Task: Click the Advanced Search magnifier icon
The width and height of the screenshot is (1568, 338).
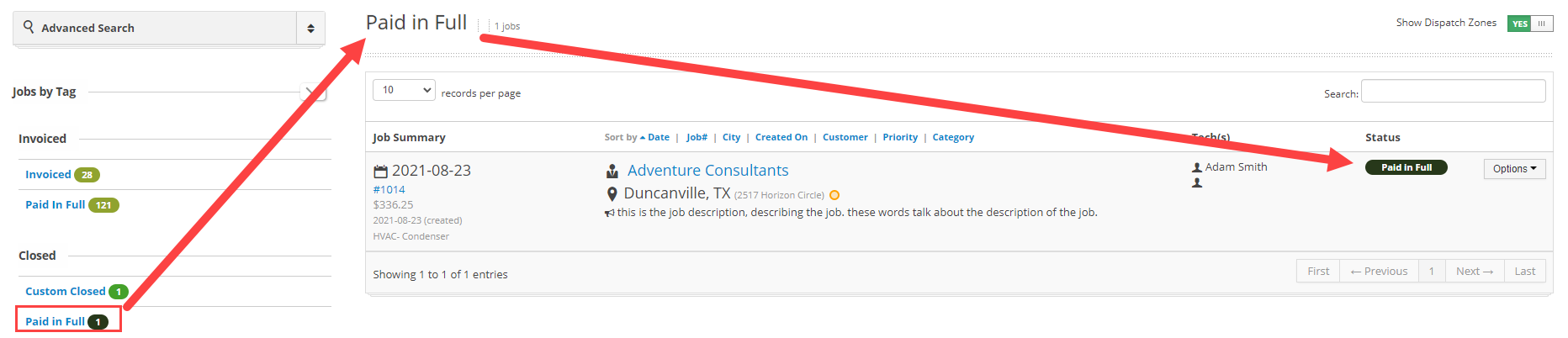Action: [x=29, y=27]
